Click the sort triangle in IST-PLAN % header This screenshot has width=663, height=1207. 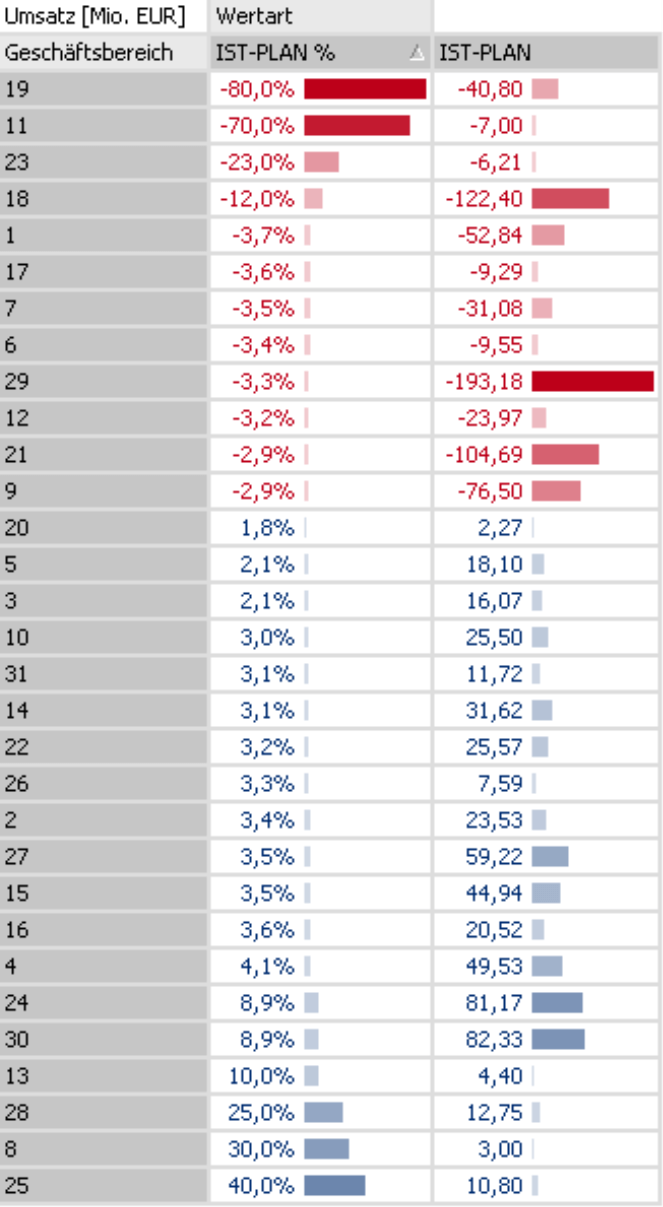(x=417, y=54)
